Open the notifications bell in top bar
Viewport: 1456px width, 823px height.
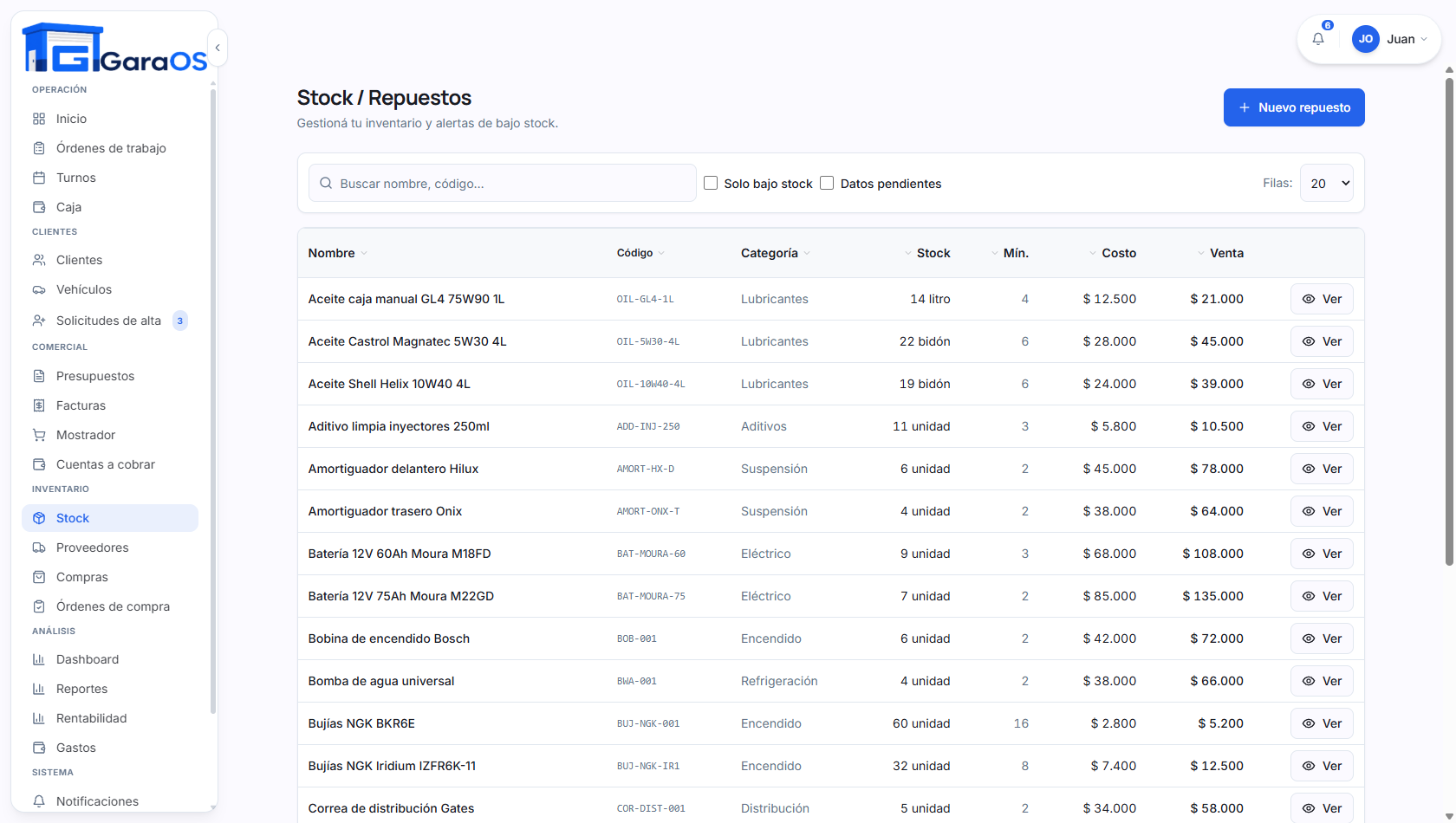tap(1318, 39)
